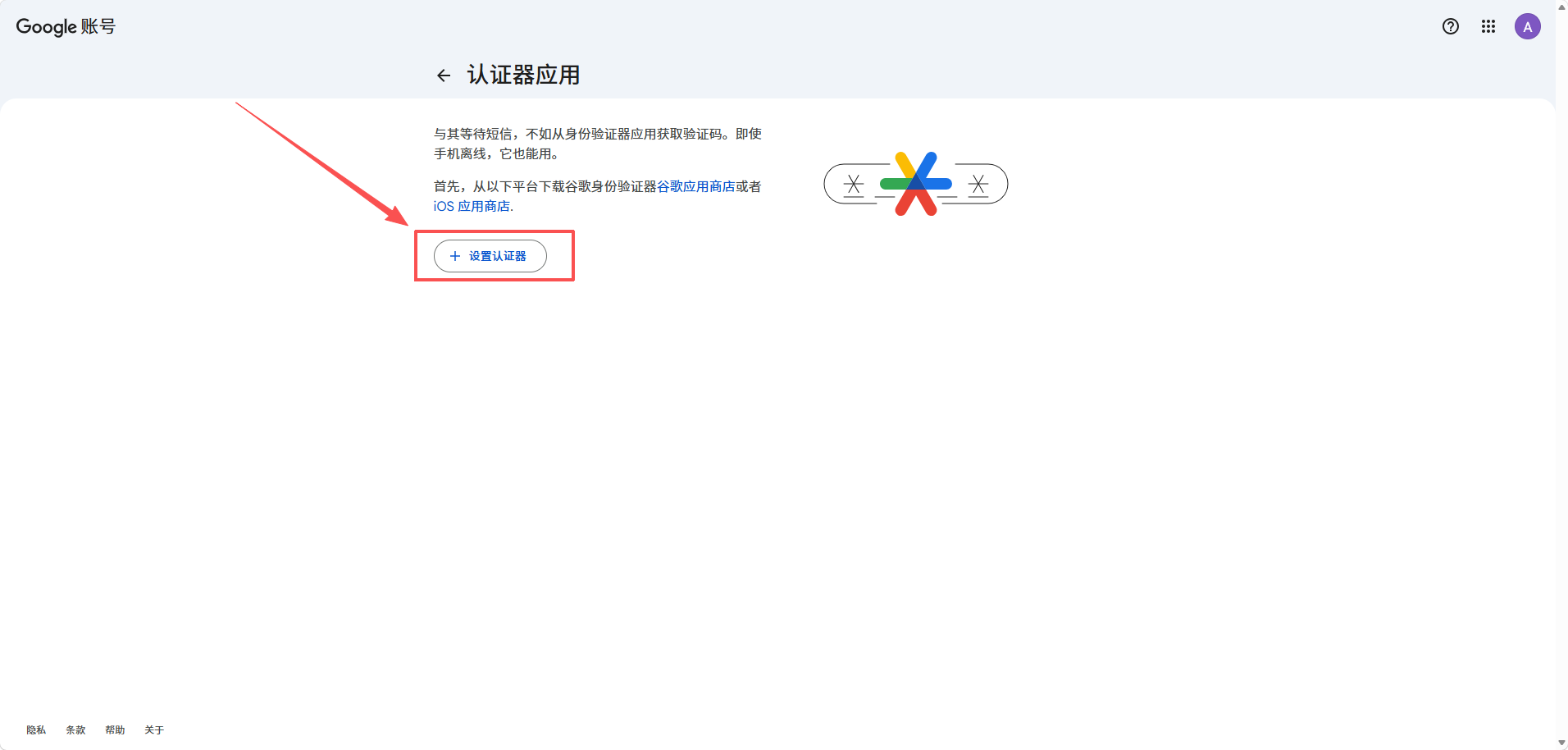Click the 设置认证器 button
This screenshot has height=750, width=1568.
[490, 256]
